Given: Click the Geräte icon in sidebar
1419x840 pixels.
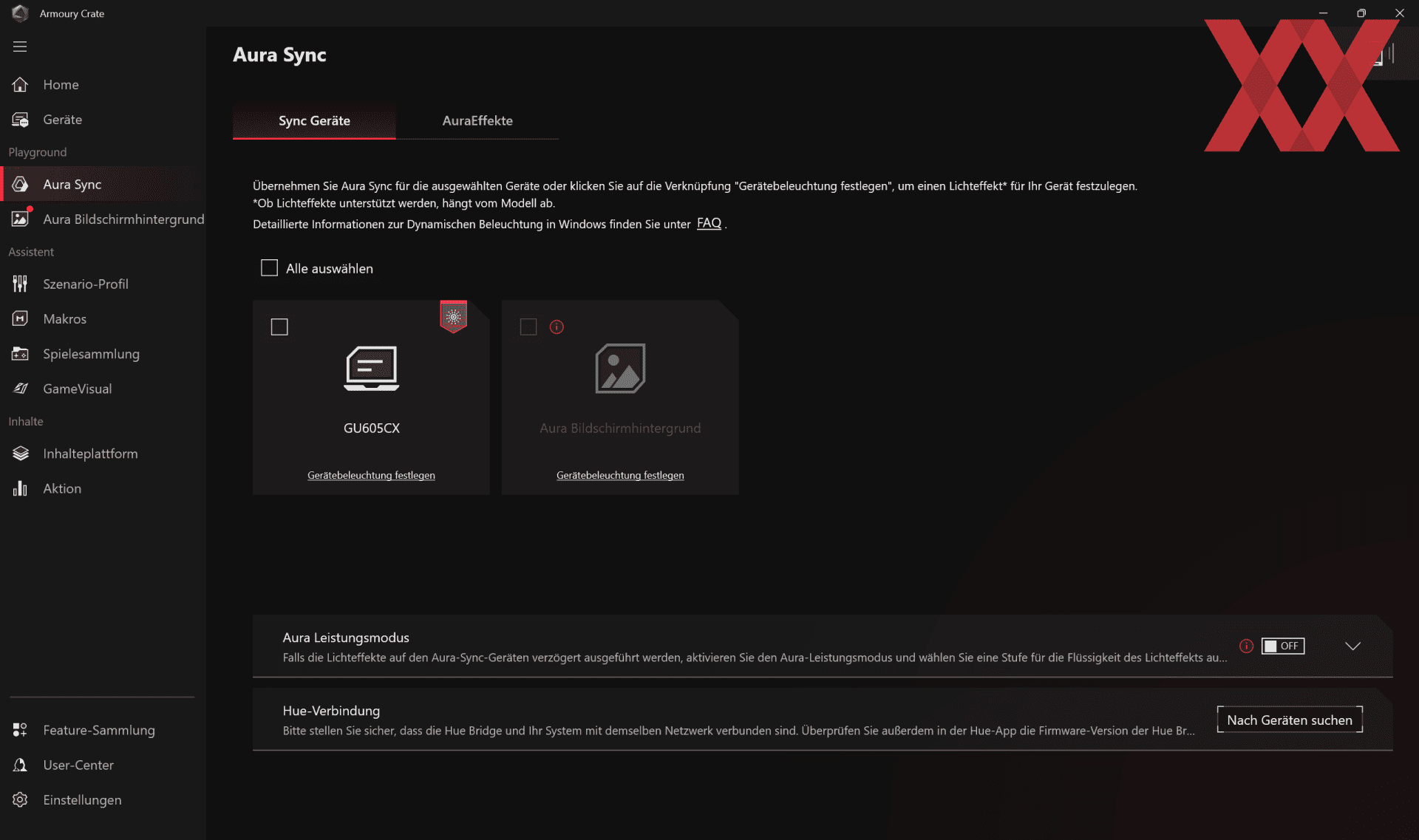Looking at the screenshot, I should click(x=20, y=120).
